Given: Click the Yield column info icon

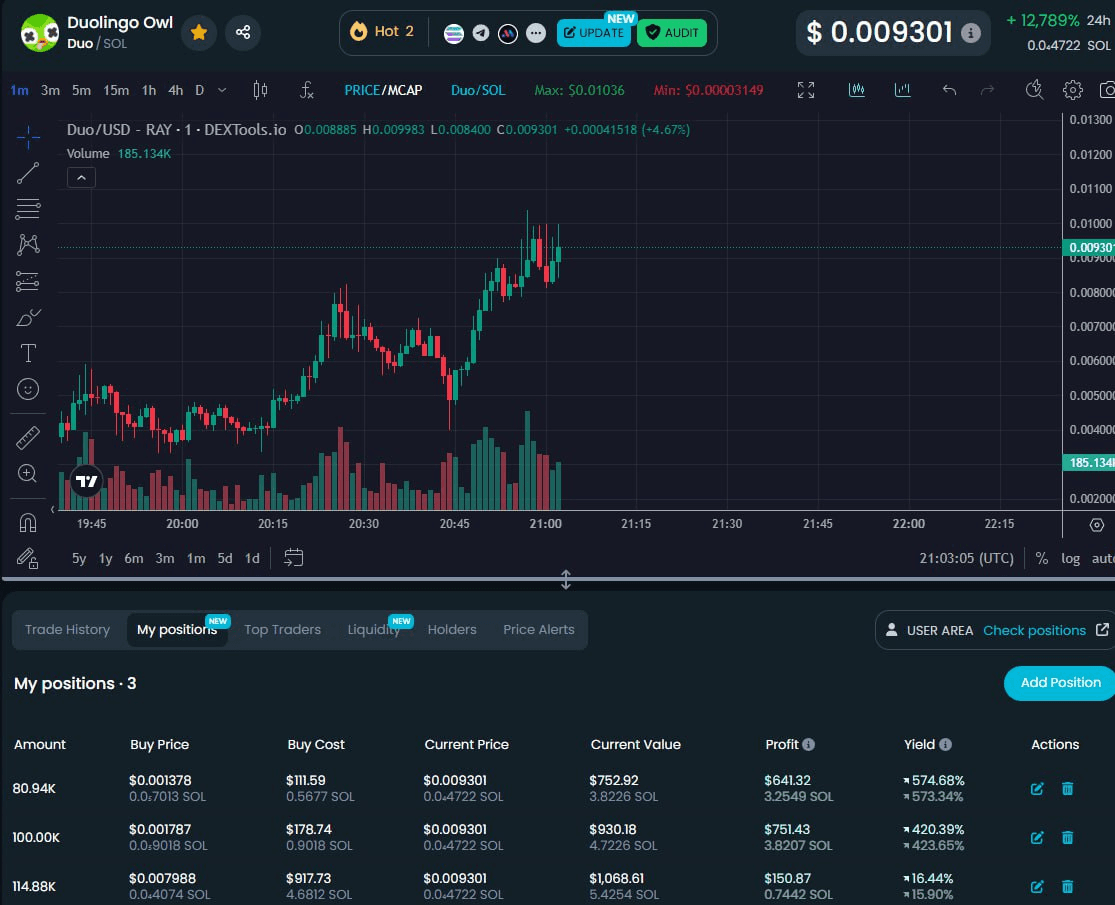Looking at the screenshot, I should pos(945,744).
